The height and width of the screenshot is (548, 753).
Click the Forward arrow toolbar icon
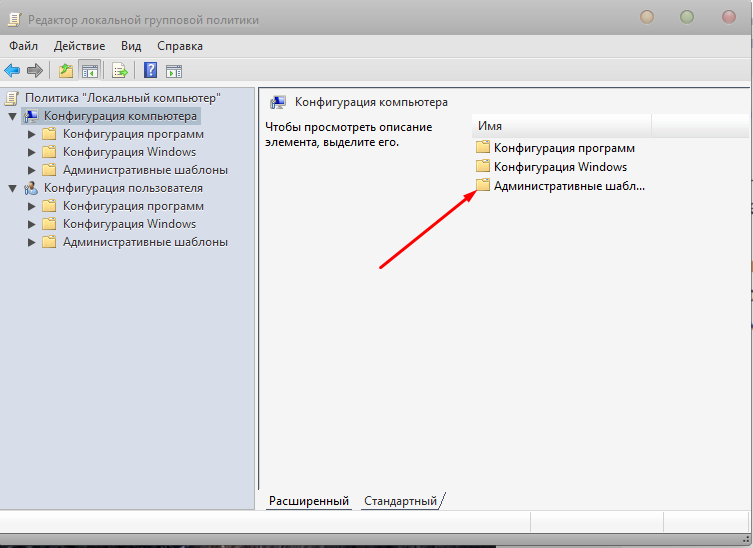click(x=35, y=71)
